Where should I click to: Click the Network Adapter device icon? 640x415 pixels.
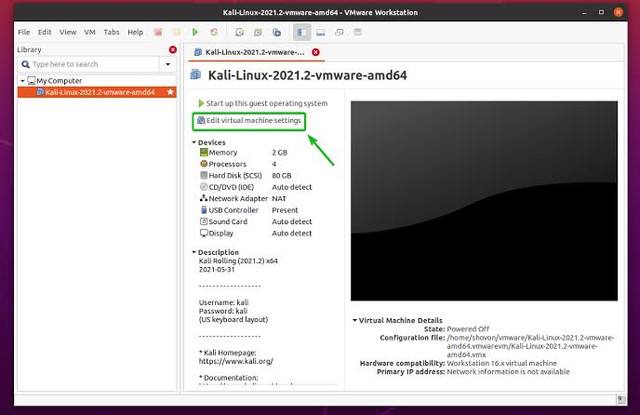[x=204, y=198]
